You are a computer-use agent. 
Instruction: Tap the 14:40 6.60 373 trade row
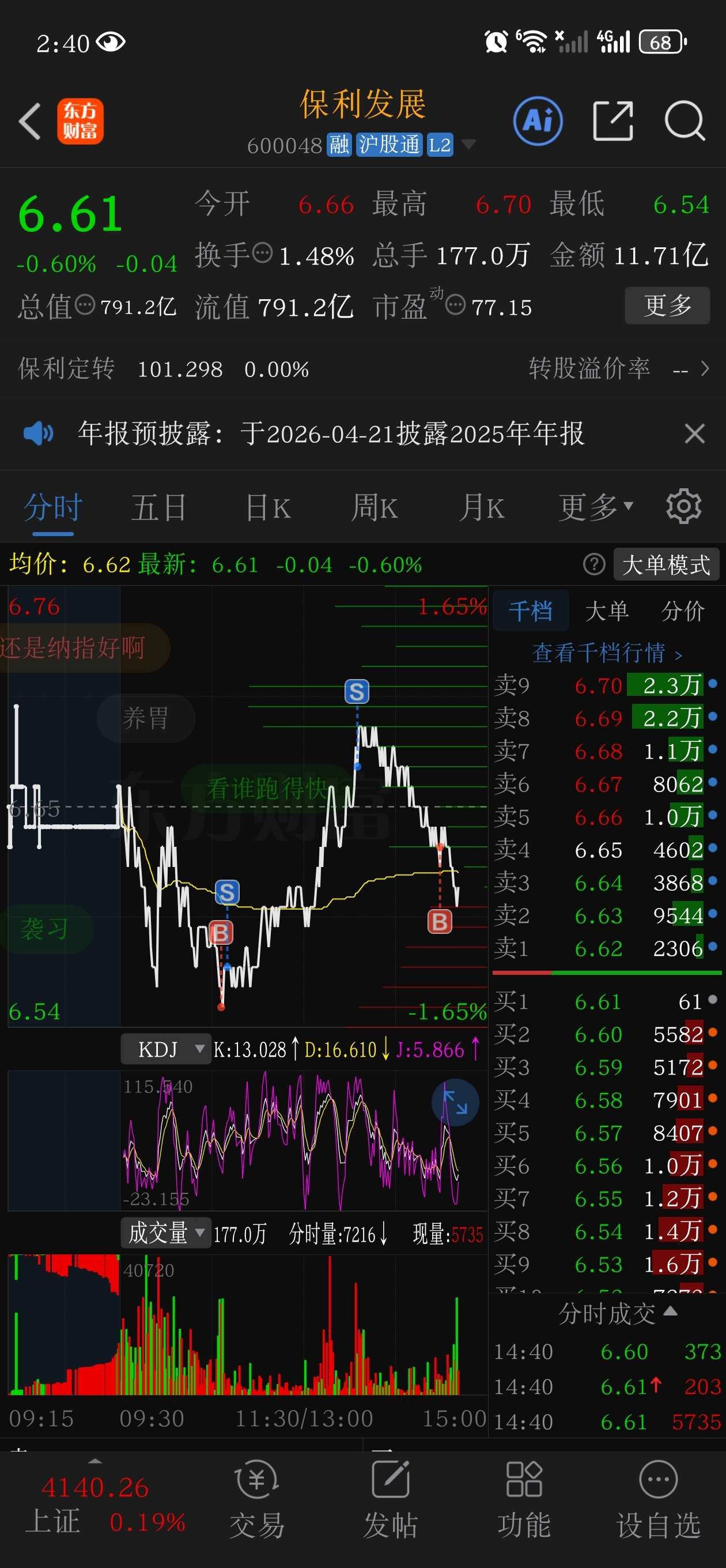coord(607,1351)
